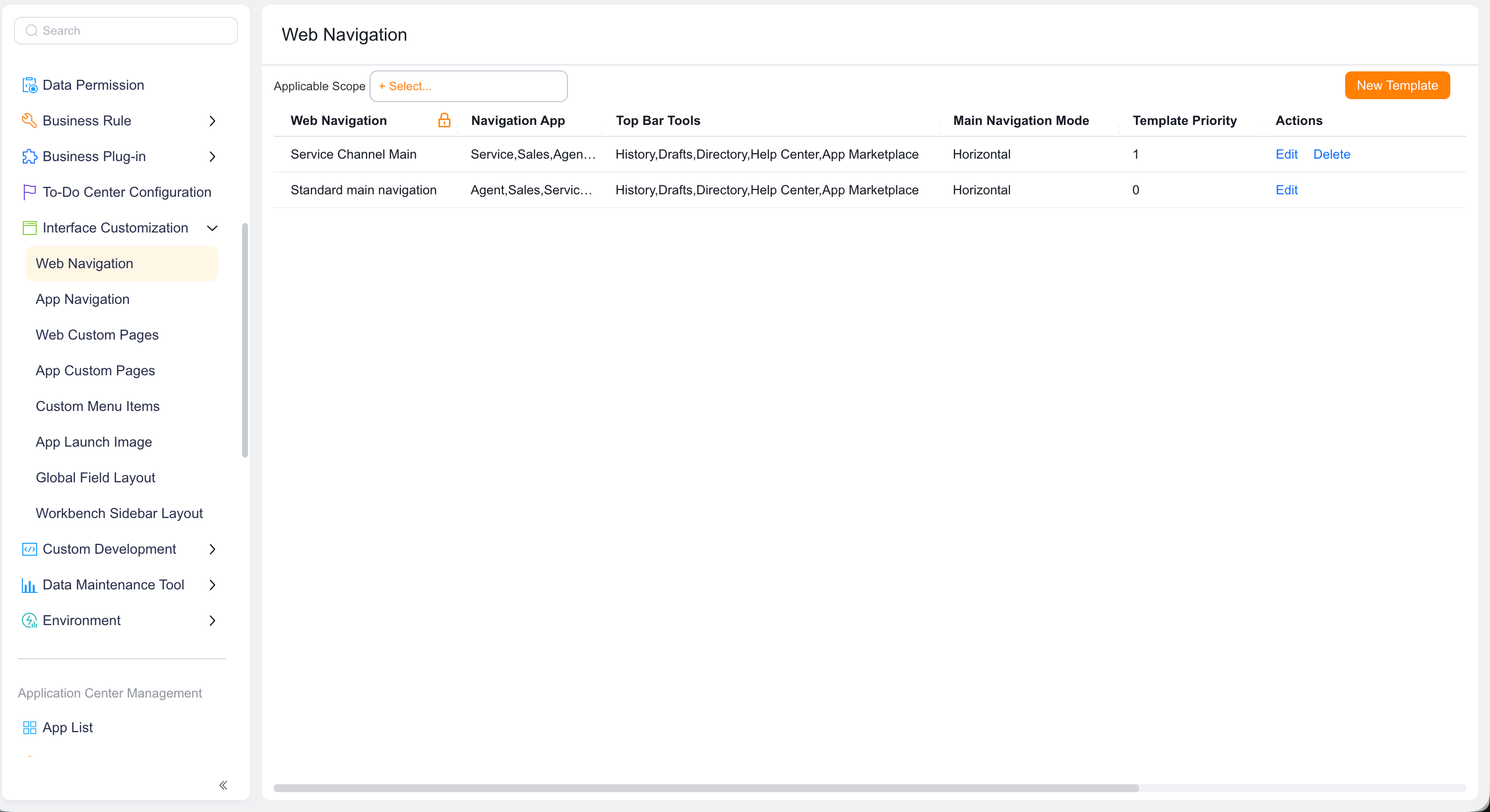1490x812 pixels.
Task: Click the New Template button
Action: pyautogui.click(x=1397, y=86)
